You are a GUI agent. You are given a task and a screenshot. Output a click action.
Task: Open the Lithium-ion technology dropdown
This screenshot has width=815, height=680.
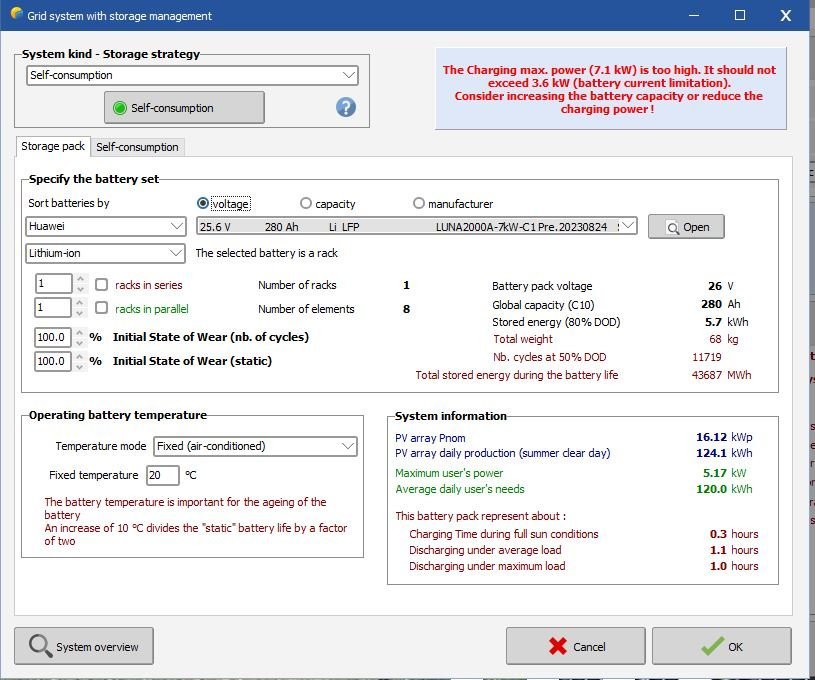coord(105,253)
